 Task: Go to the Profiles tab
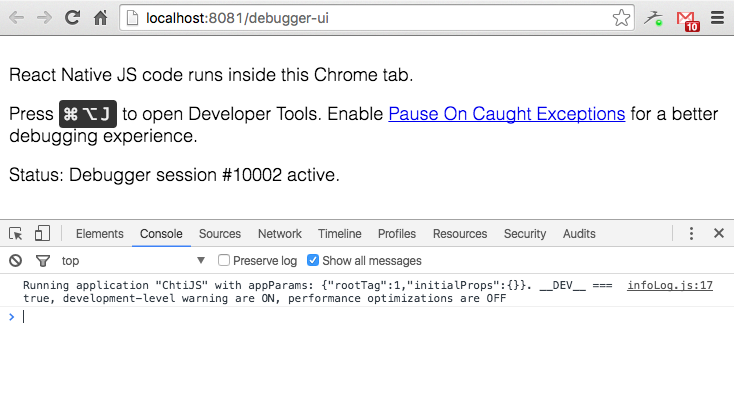click(396, 234)
